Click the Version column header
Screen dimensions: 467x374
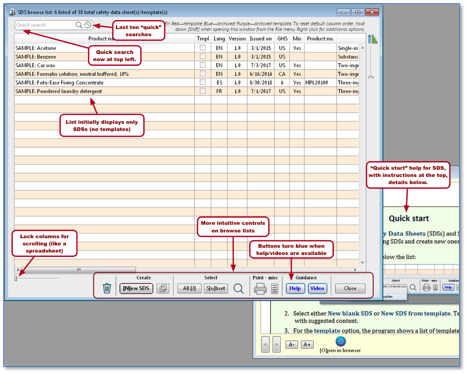pyautogui.click(x=237, y=39)
